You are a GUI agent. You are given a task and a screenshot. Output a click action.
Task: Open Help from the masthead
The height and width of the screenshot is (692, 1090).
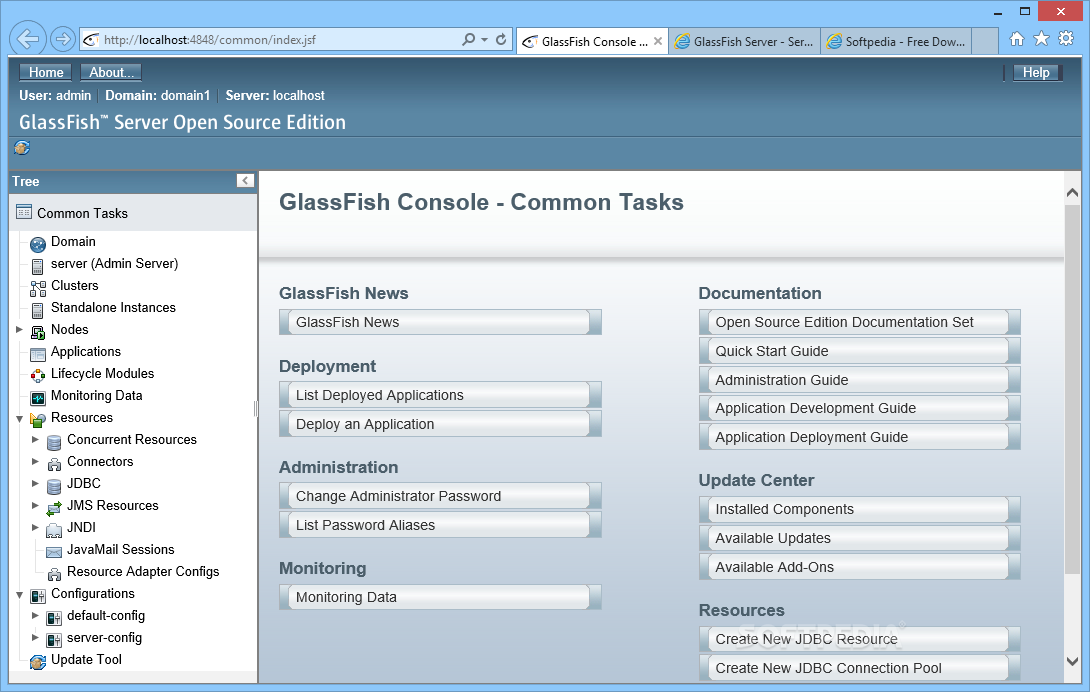[1036, 72]
